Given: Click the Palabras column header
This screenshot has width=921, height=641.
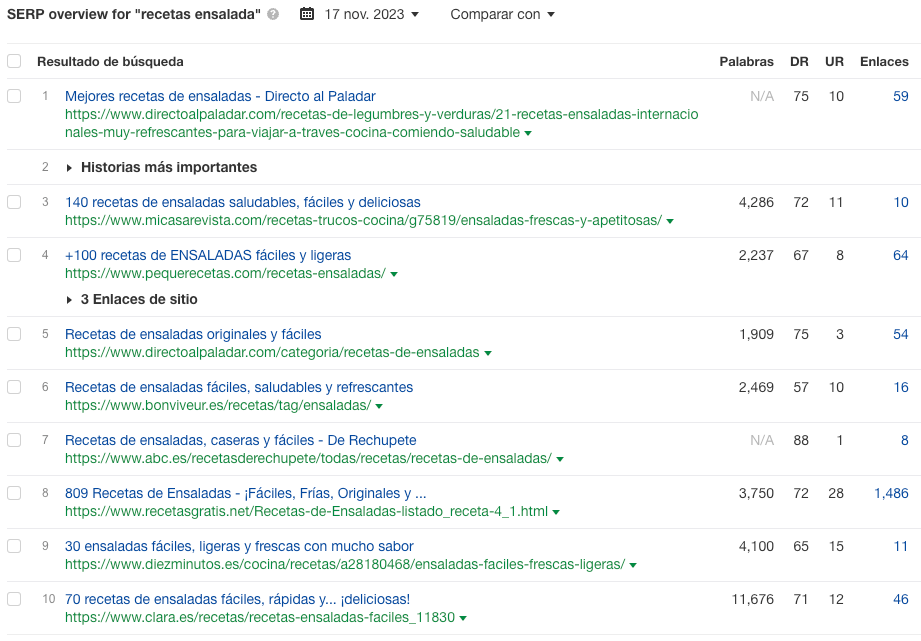Looking at the screenshot, I should (746, 61).
